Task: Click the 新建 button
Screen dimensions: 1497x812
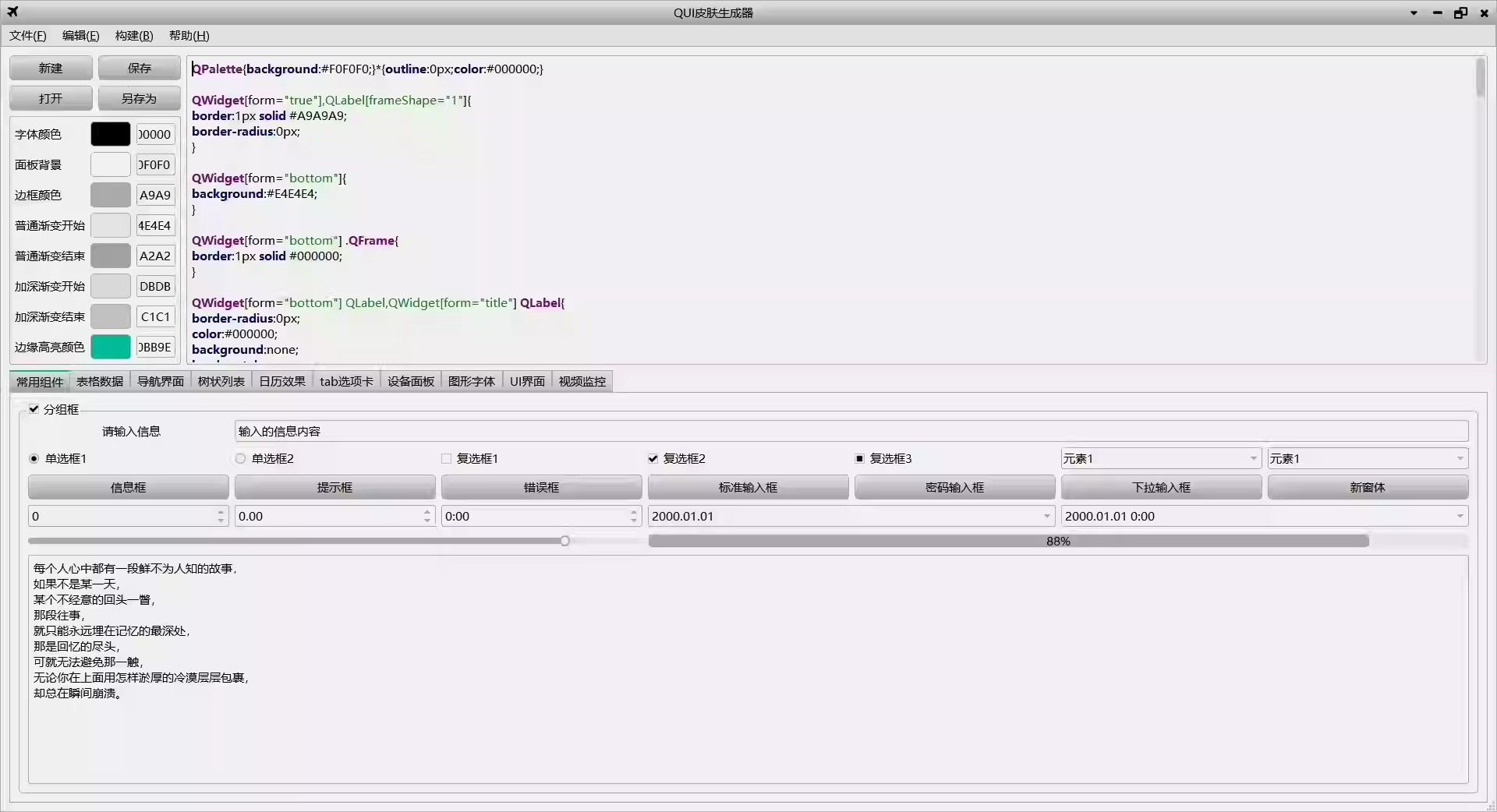Action: [x=51, y=68]
